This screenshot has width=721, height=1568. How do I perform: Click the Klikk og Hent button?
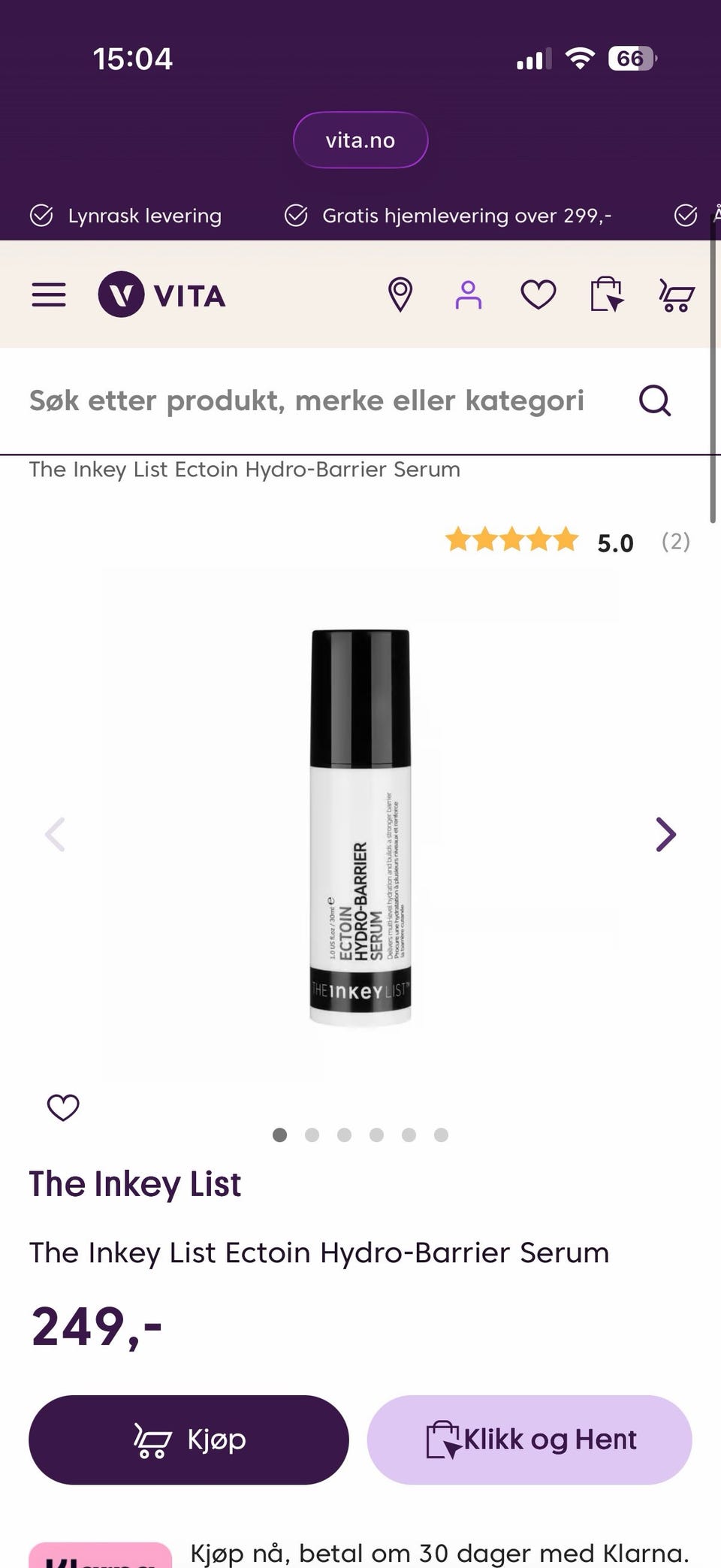point(529,1440)
